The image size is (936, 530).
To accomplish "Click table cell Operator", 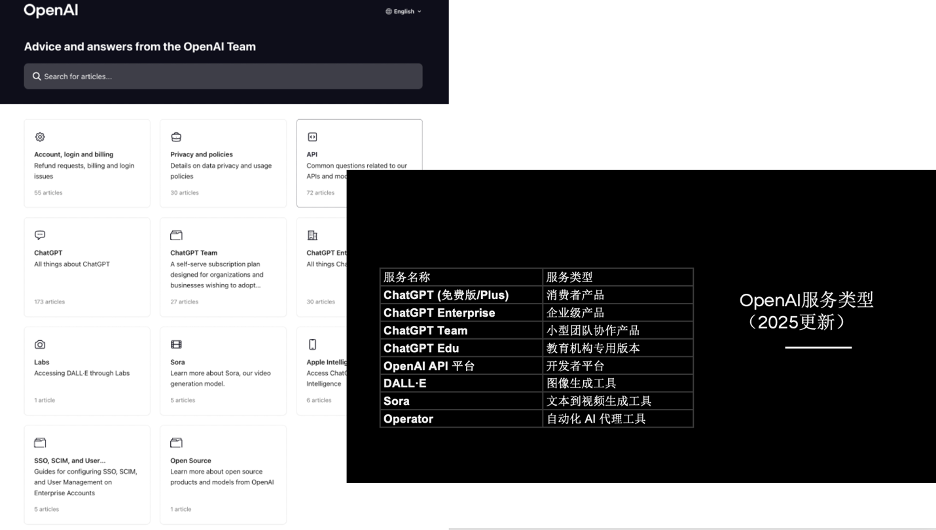I will click(x=461, y=419).
